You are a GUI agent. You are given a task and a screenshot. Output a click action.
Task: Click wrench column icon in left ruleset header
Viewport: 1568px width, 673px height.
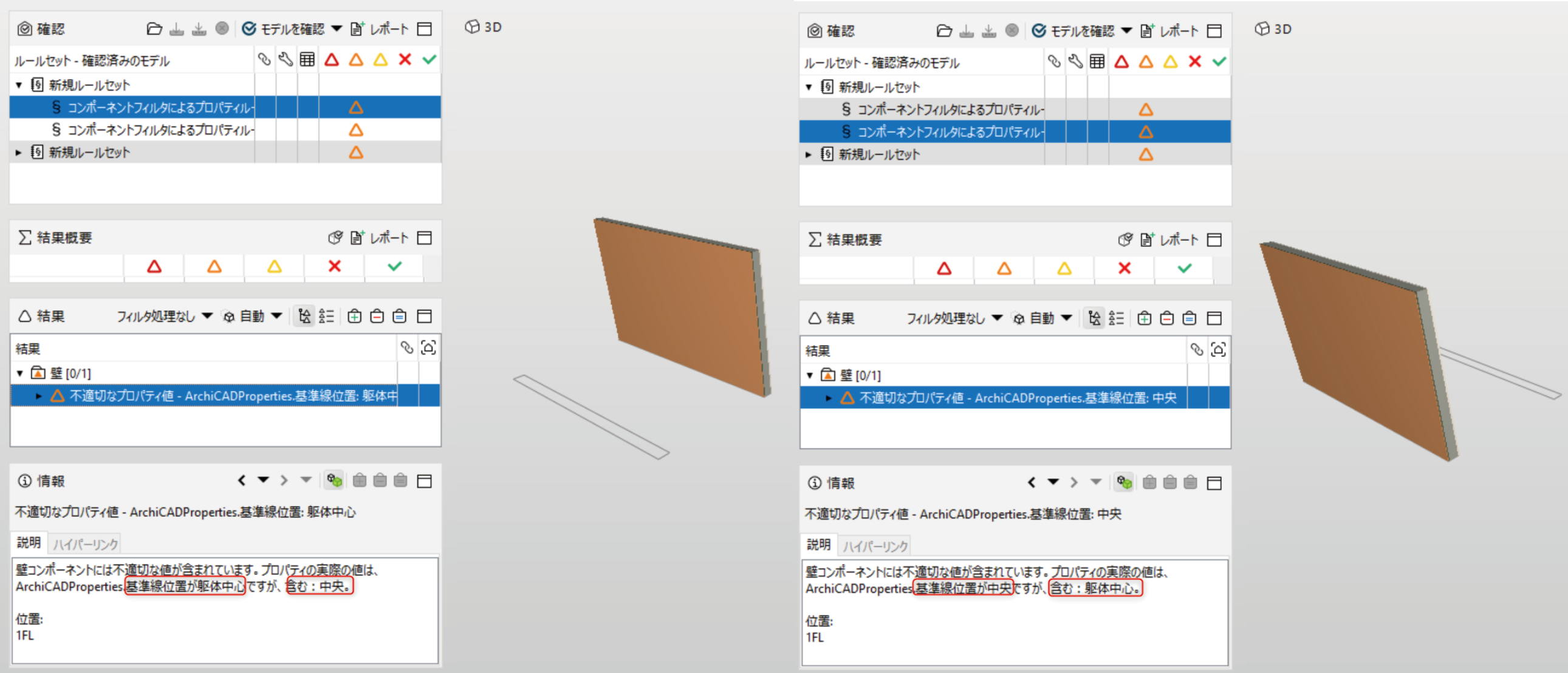click(x=286, y=60)
